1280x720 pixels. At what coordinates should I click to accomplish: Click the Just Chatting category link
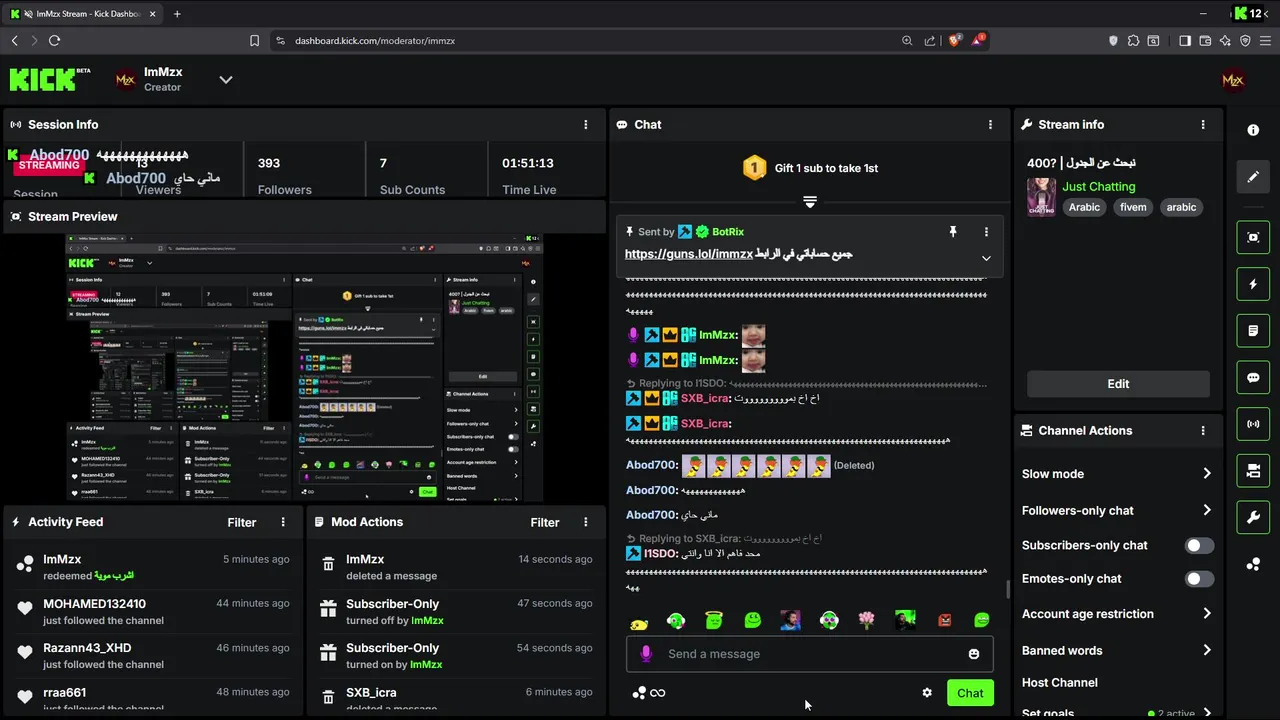click(1099, 186)
